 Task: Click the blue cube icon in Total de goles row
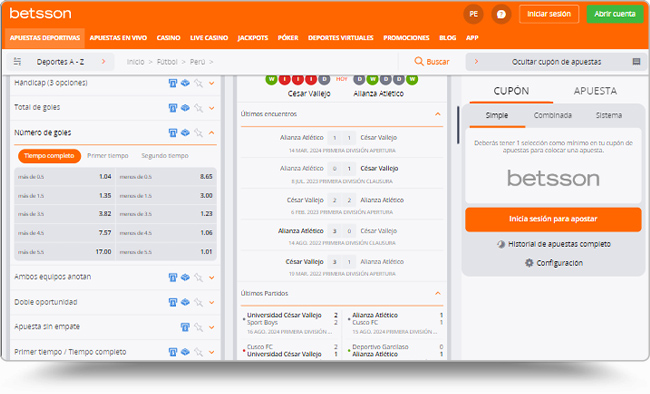click(185, 108)
